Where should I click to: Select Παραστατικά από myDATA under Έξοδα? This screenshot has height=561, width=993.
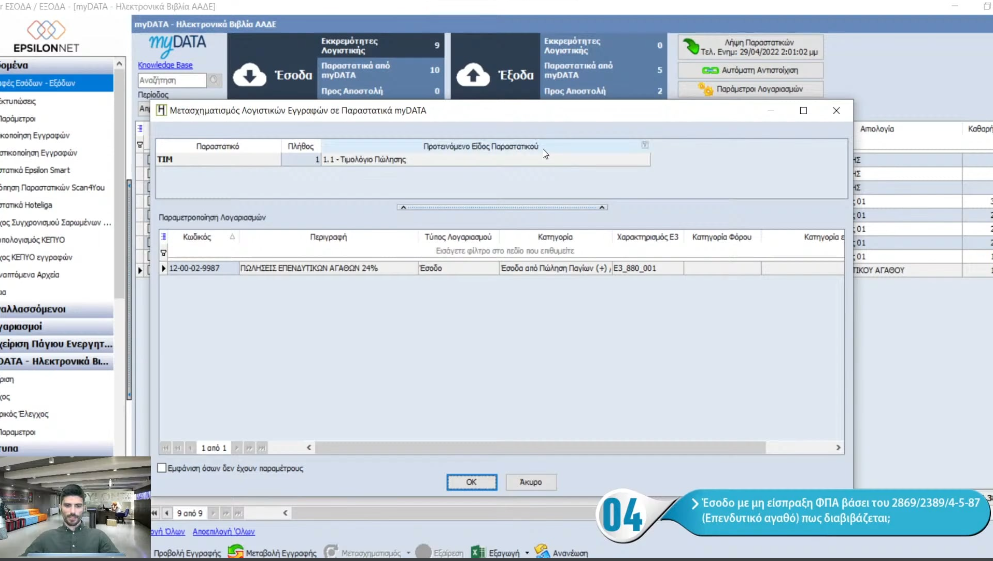click(603, 70)
